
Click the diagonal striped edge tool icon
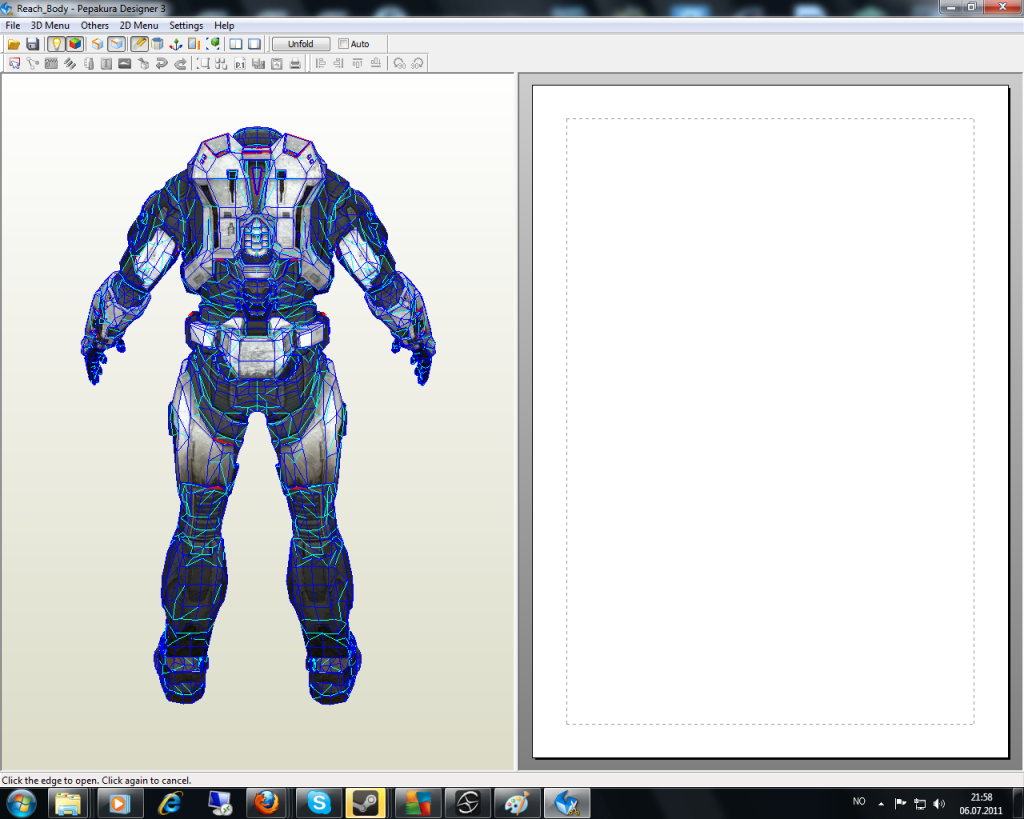pyautogui.click(x=70, y=63)
